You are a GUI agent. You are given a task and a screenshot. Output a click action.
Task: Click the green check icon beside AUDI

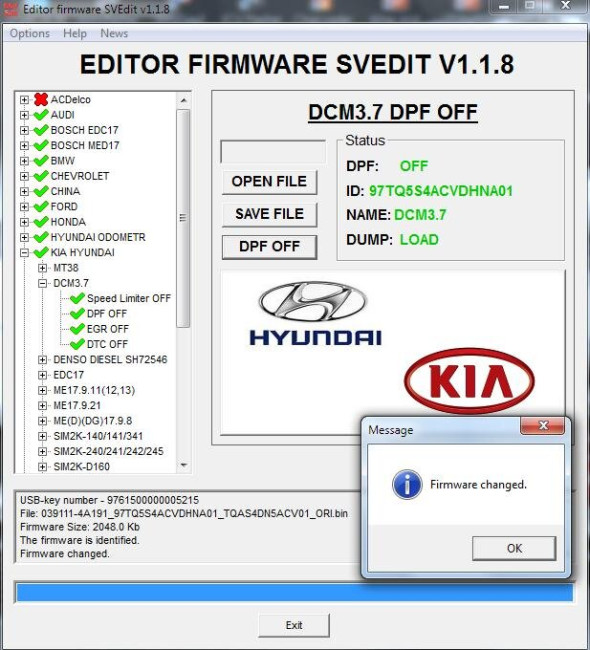pyautogui.click(x=41, y=115)
